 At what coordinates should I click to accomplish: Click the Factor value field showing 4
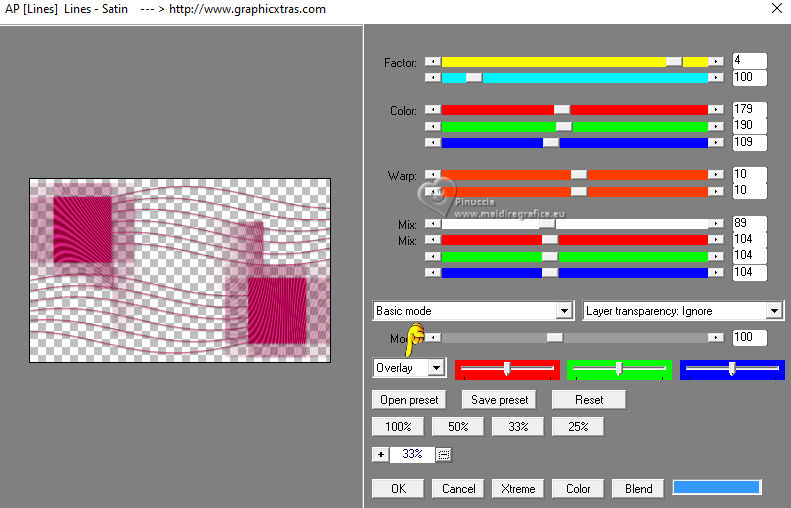point(750,61)
